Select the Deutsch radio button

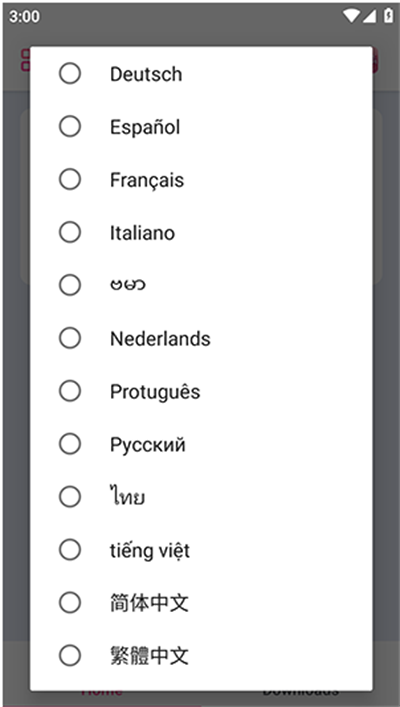[x=70, y=74]
